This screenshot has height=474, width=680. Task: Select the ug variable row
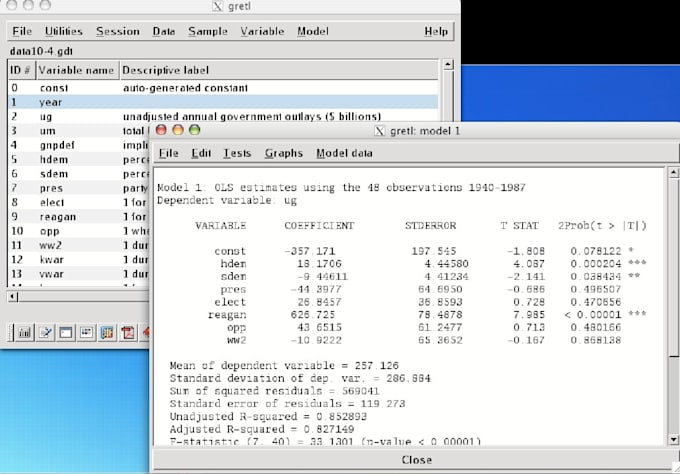tap(45, 117)
